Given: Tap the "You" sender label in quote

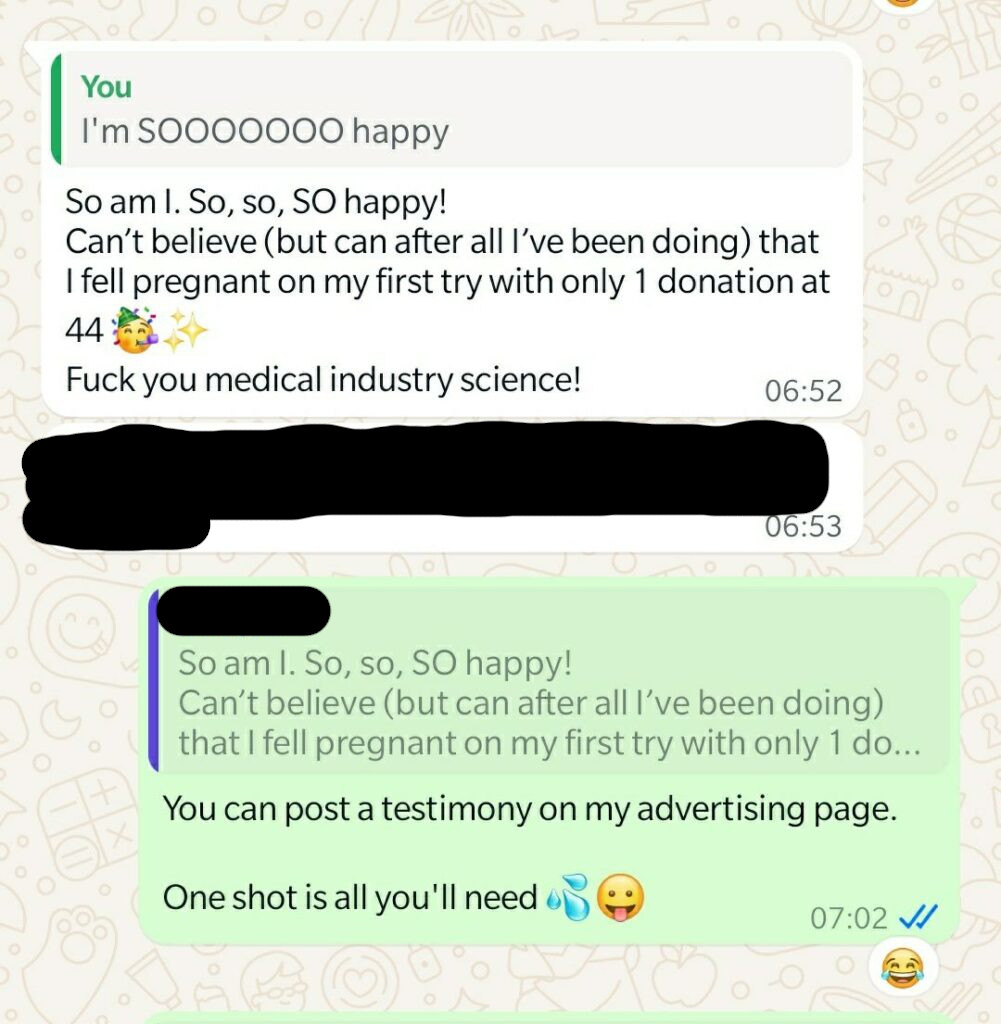Looking at the screenshot, I should click(x=106, y=86).
